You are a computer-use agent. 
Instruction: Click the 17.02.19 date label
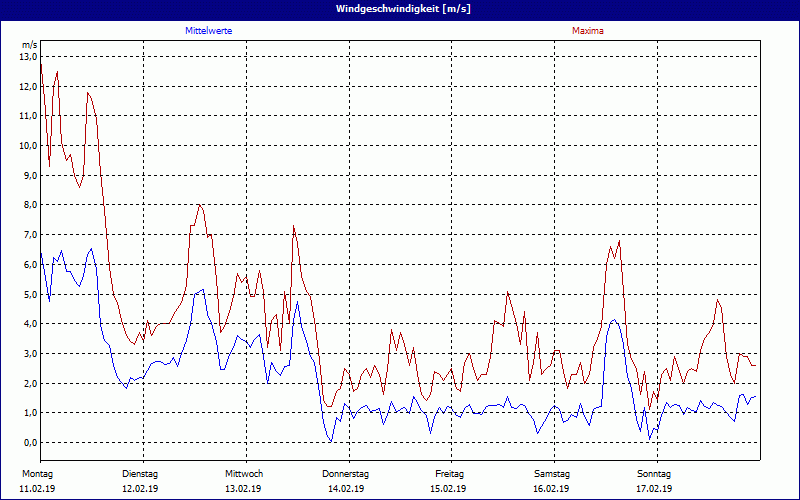click(x=655, y=489)
